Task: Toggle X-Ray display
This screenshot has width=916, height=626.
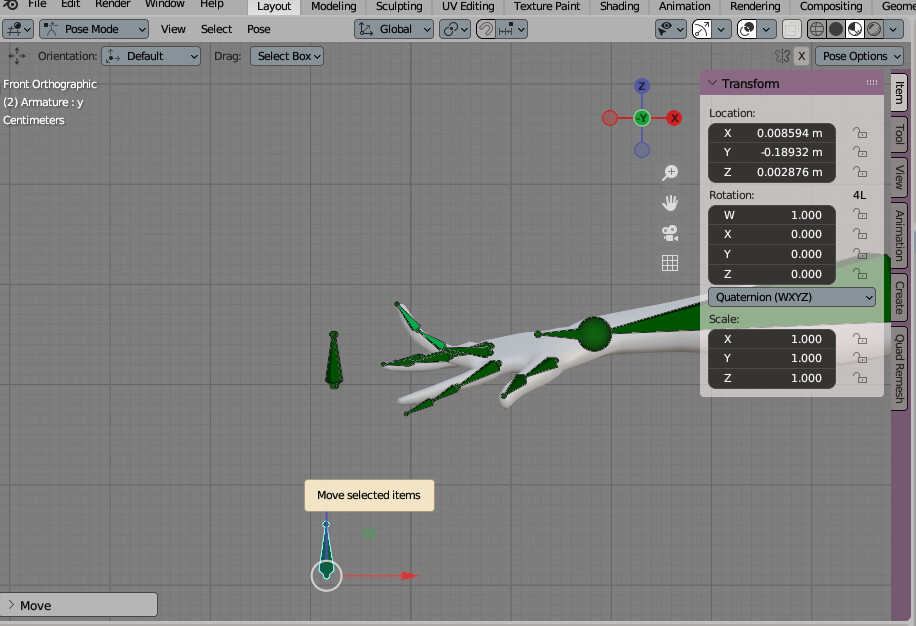Action: coord(792,29)
